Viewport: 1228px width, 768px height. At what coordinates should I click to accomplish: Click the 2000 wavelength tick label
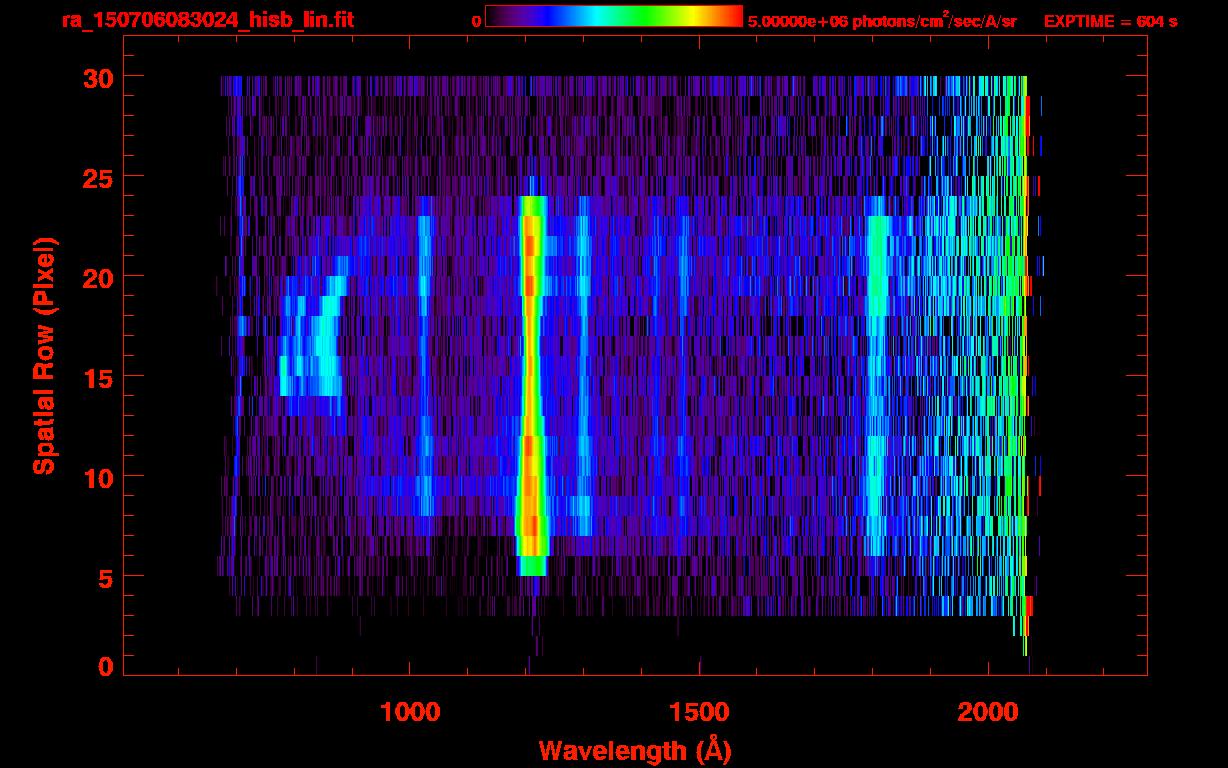tap(988, 712)
